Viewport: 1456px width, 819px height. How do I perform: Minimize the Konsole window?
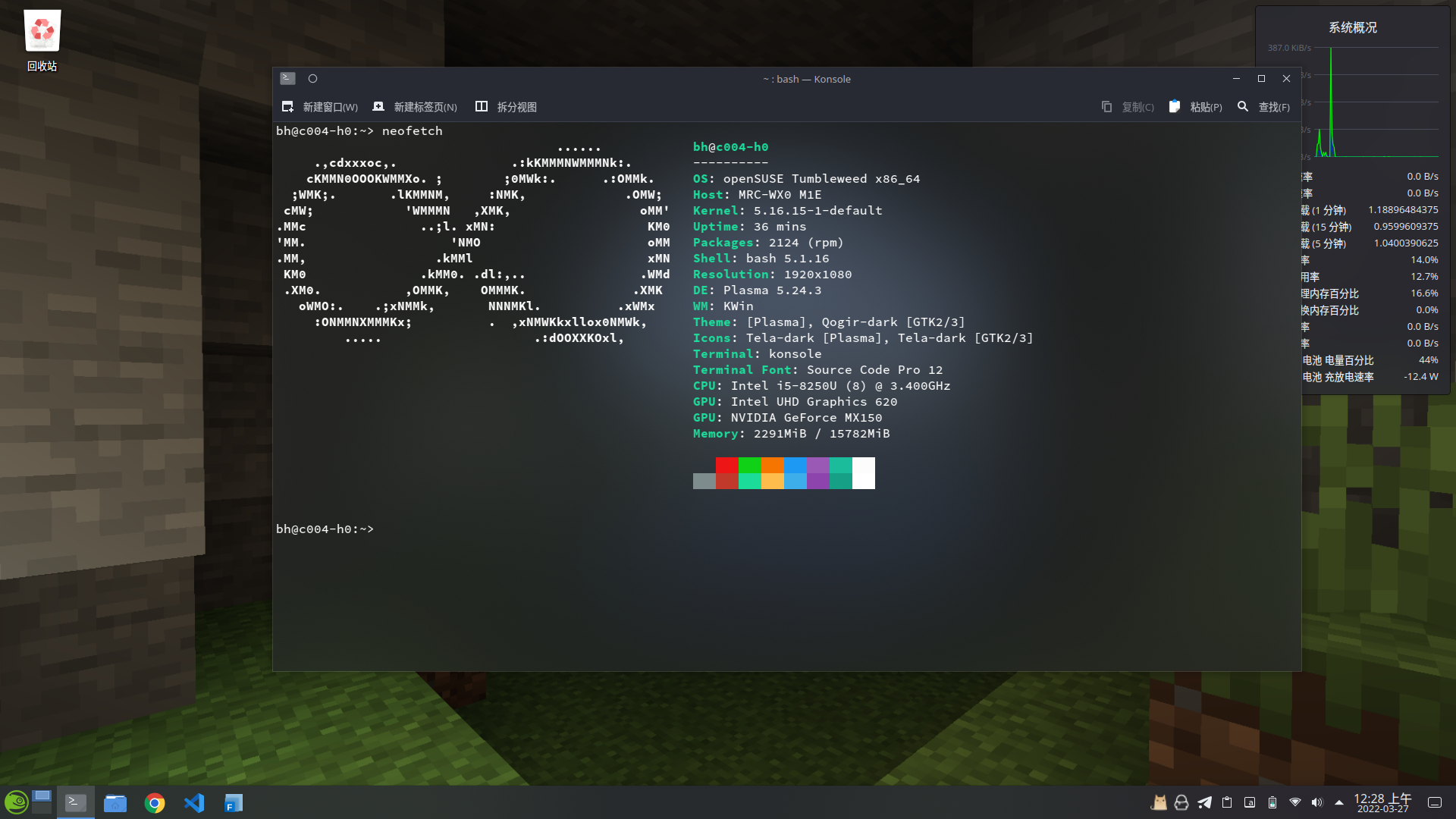pos(1236,78)
